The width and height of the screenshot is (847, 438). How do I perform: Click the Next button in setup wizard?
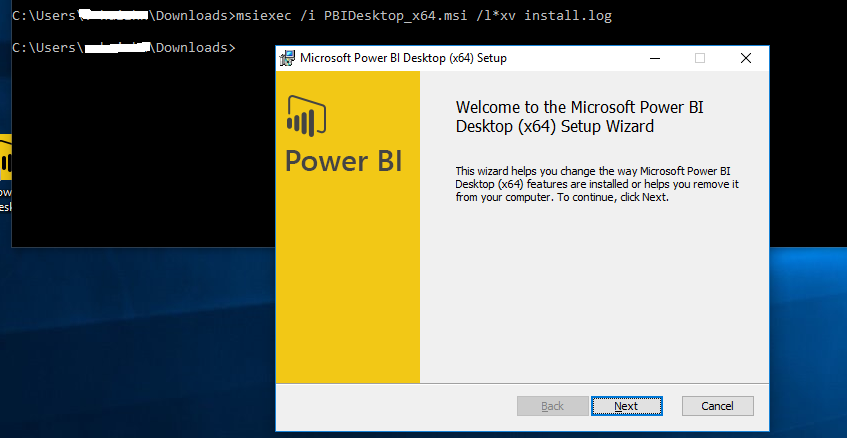(626, 406)
